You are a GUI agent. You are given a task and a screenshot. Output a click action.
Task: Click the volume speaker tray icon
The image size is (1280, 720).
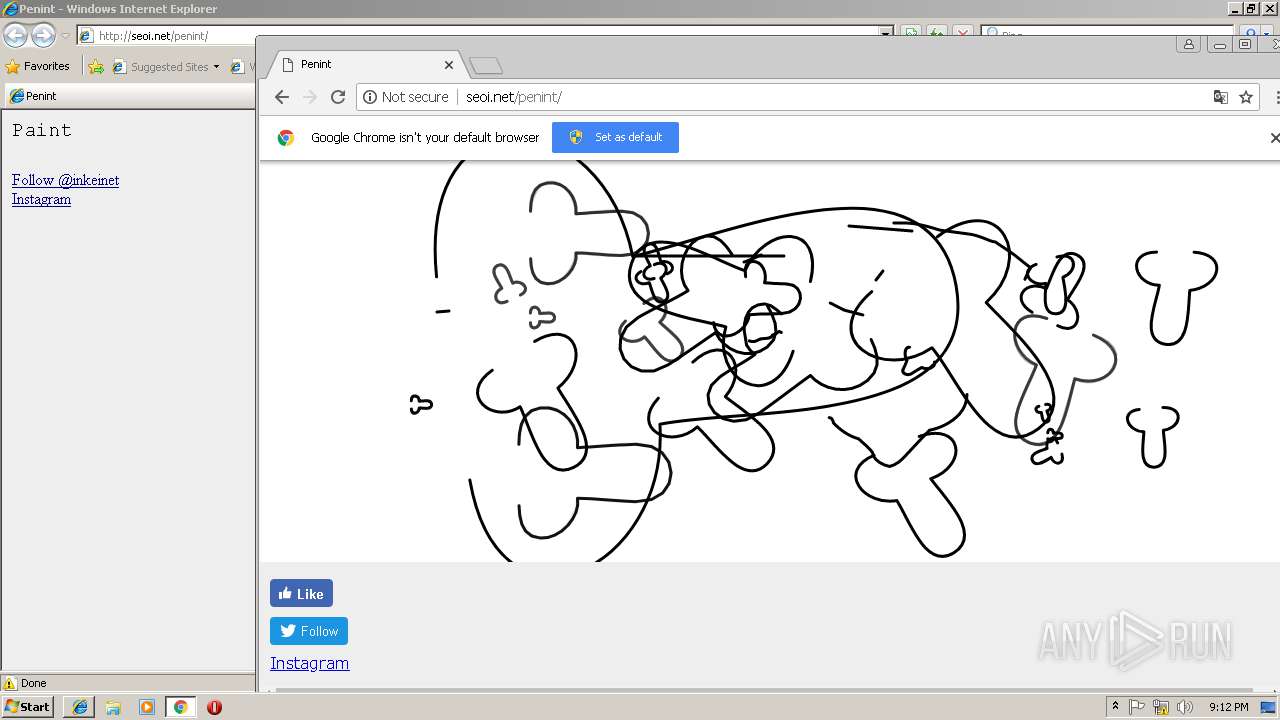point(1185,707)
